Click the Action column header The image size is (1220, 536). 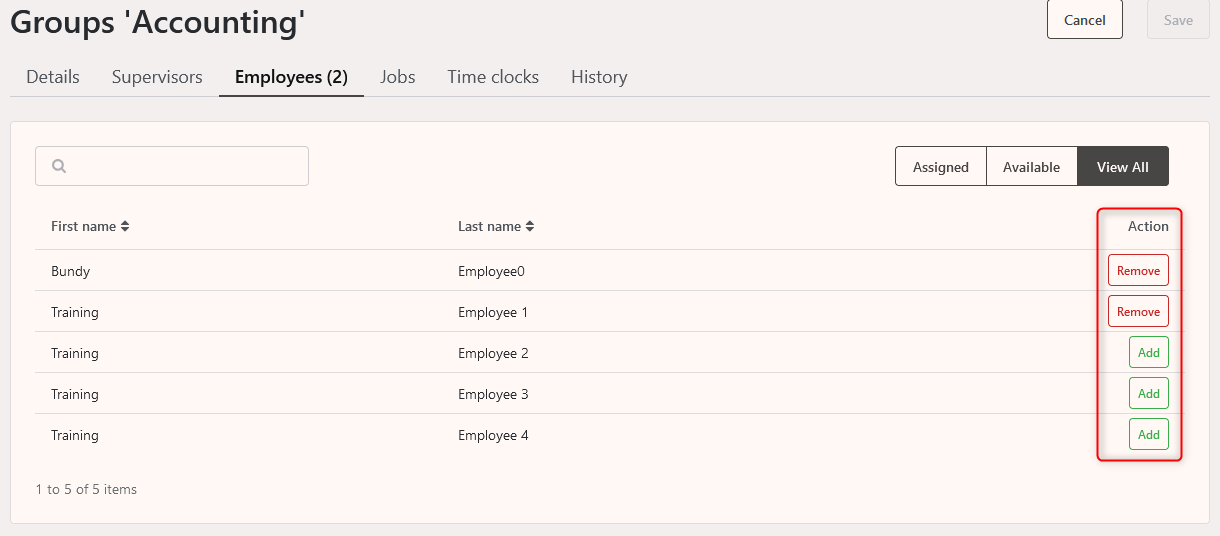[1148, 226]
